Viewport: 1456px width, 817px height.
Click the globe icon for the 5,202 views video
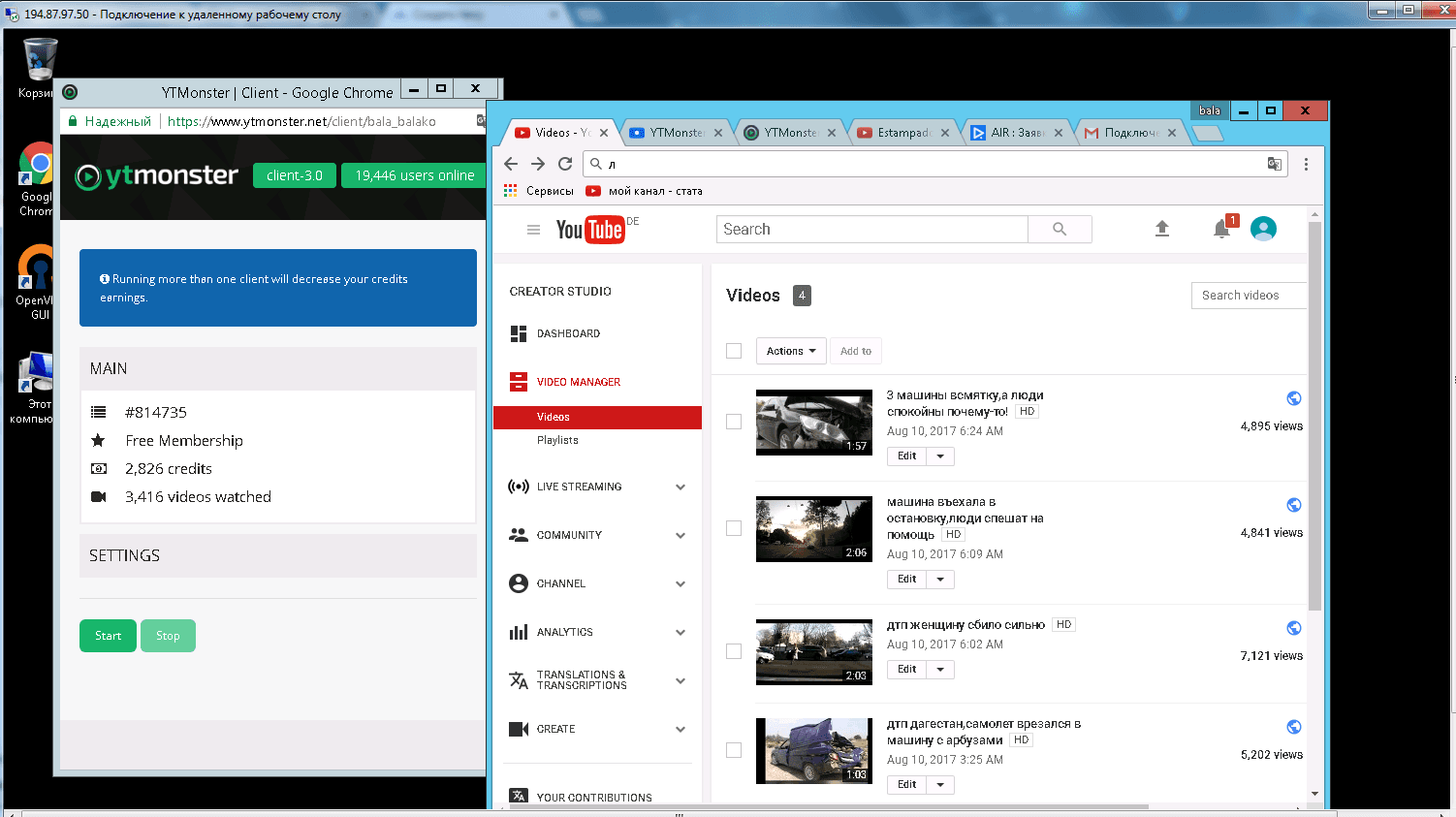[1294, 727]
